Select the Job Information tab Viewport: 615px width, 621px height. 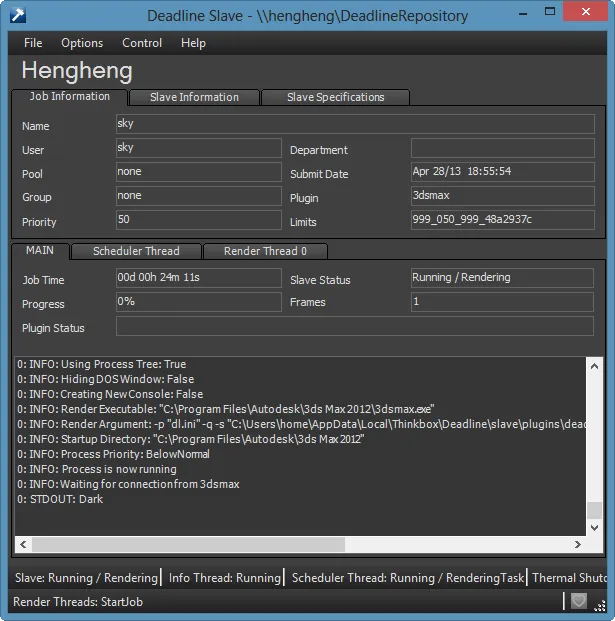[x=70, y=97]
